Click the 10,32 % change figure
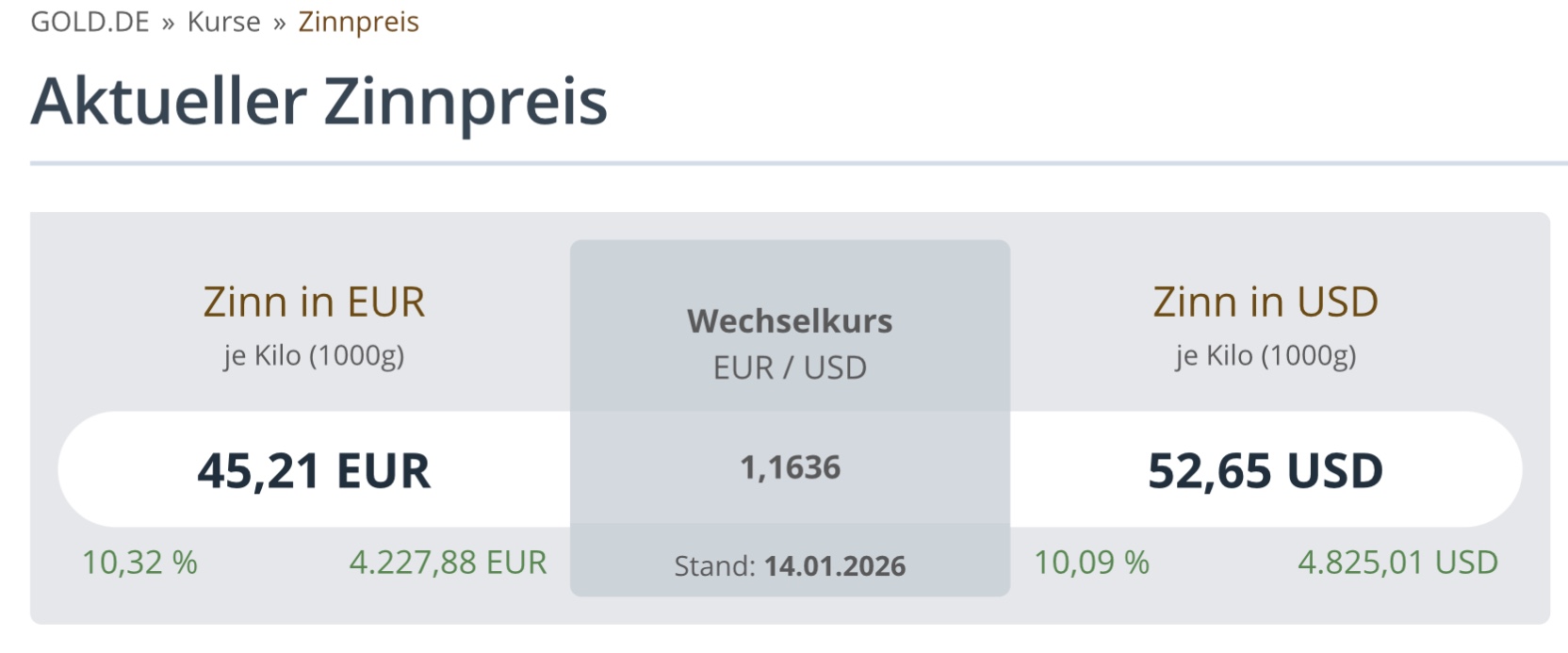This screenshot has height=653, width=1568. (139, 563)
